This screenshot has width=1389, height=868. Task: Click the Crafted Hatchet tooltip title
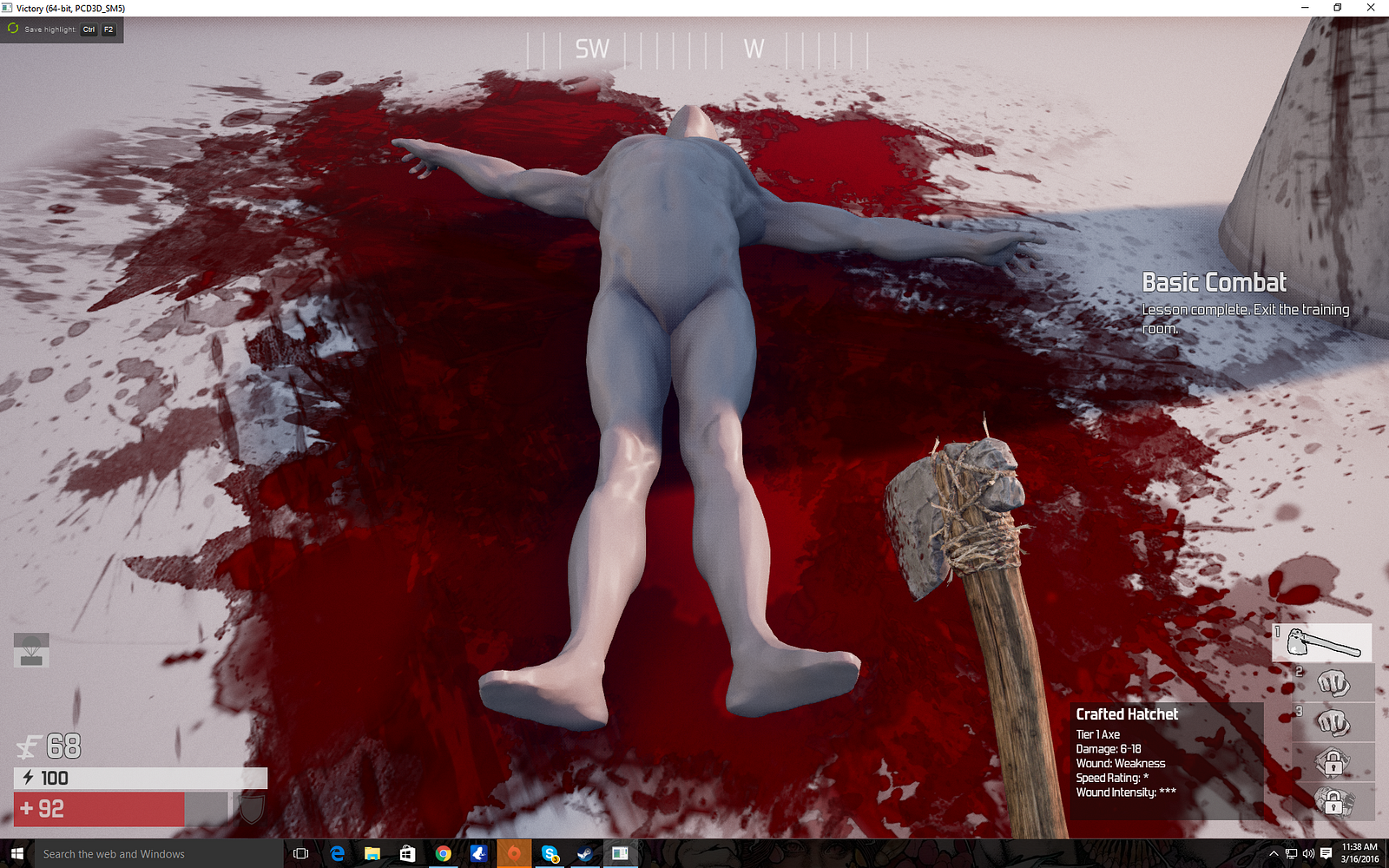[x=1127, y=714]
